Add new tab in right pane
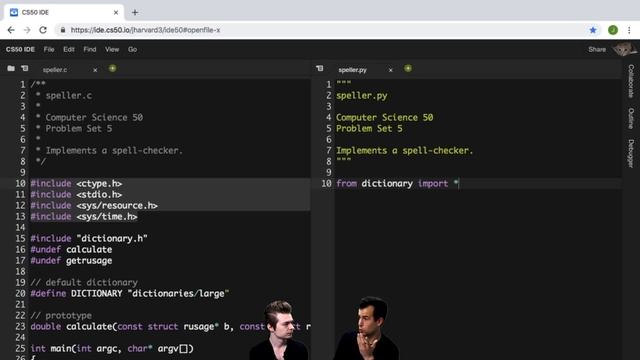640x360 pixels. point(408,68)
